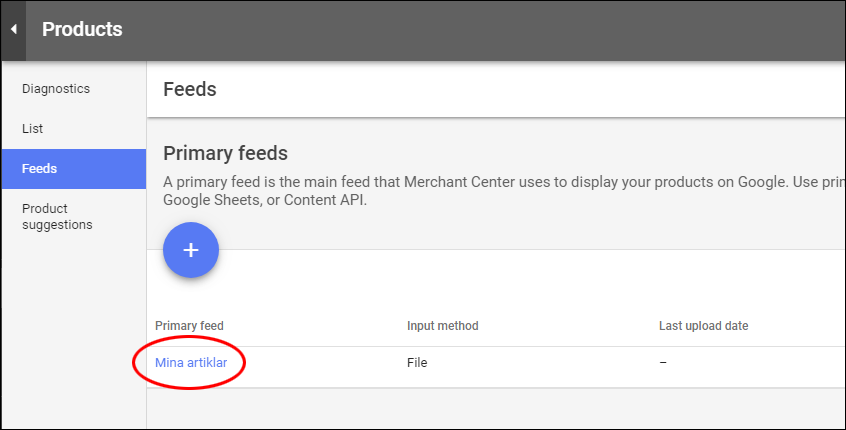Screen dimensions: 846x430
Task: Click the Feeds heading in content panel
Action: 190,89
